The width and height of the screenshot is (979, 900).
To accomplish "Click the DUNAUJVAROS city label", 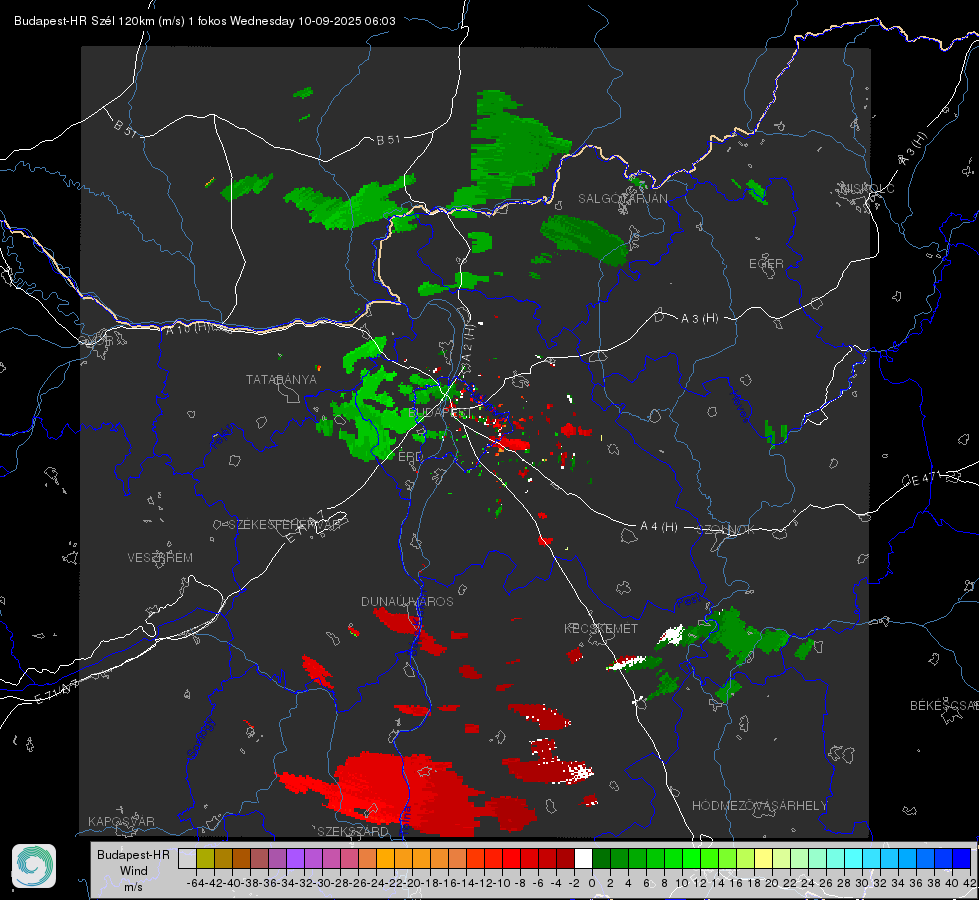I will coord(407,601).
